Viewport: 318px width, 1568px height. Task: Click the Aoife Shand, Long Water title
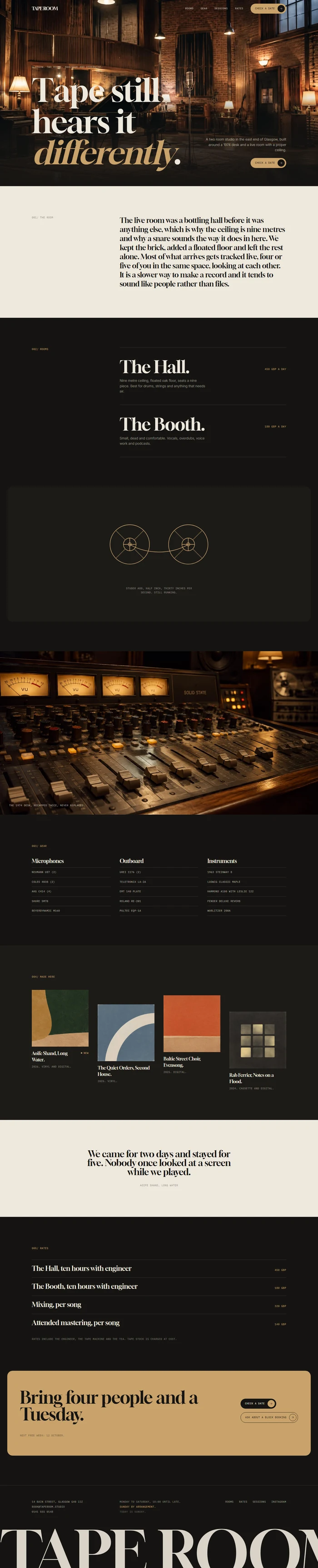click(x=50, y=1056)
